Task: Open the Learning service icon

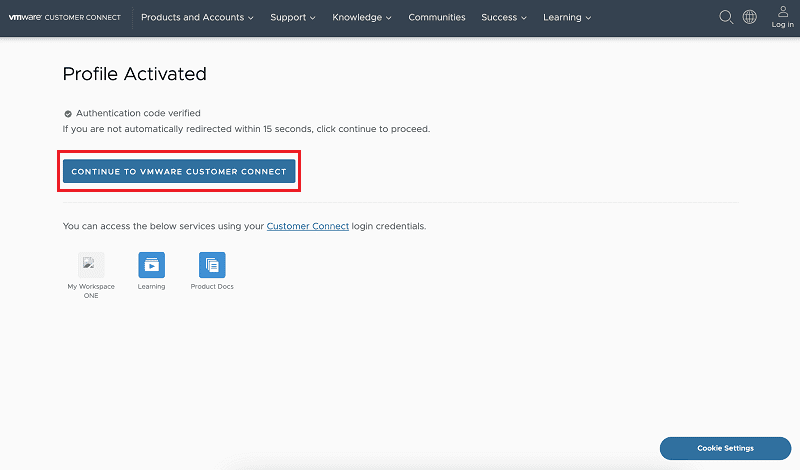Action: (x=152, y=265)
